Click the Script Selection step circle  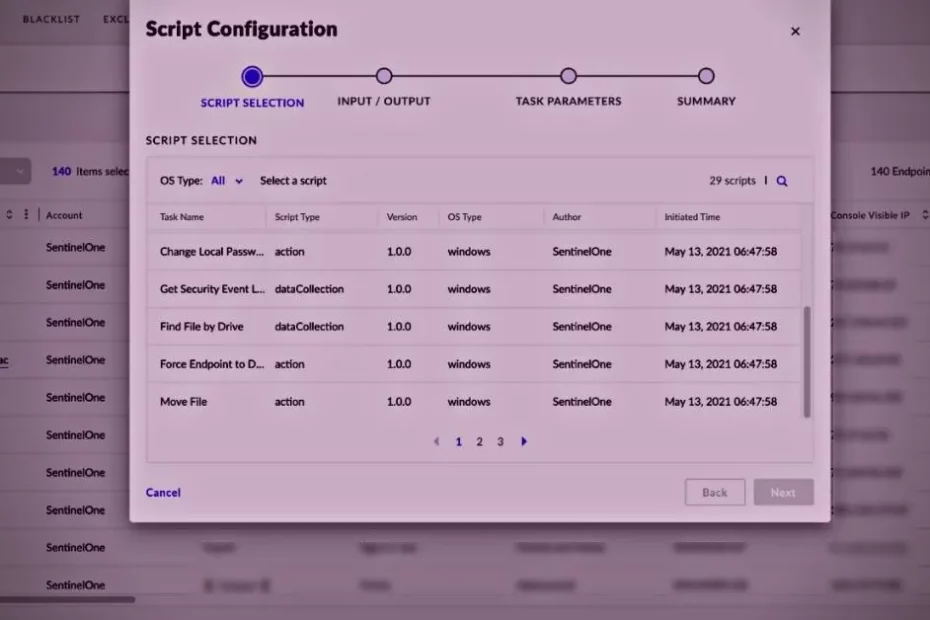252,76
